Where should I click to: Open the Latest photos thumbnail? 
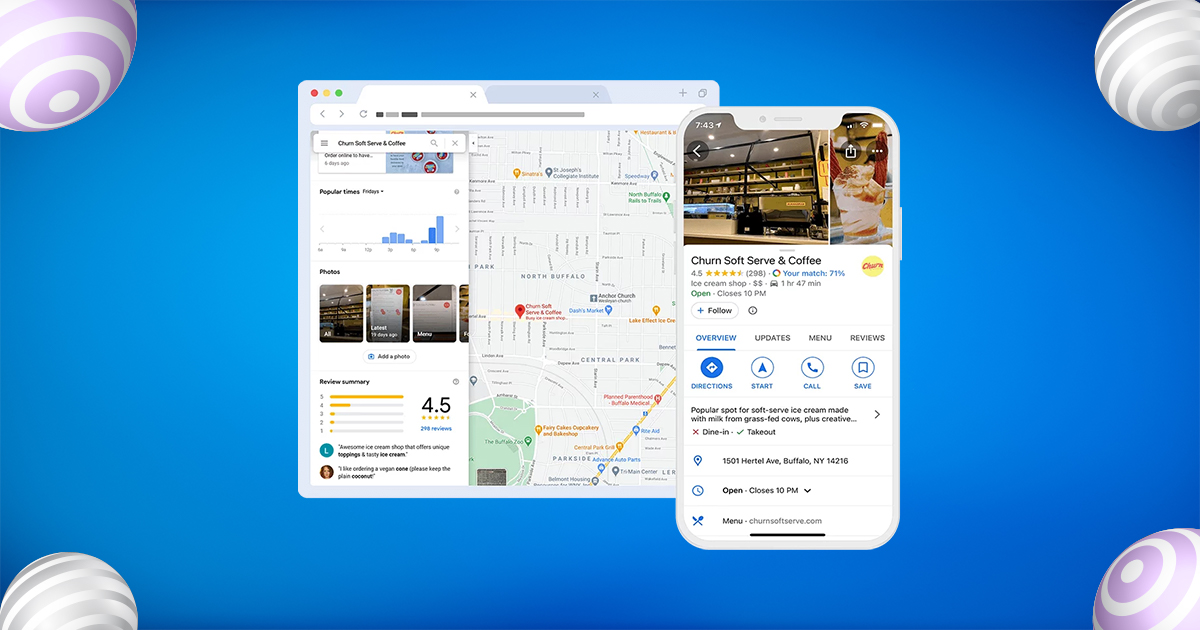[388, 313]
